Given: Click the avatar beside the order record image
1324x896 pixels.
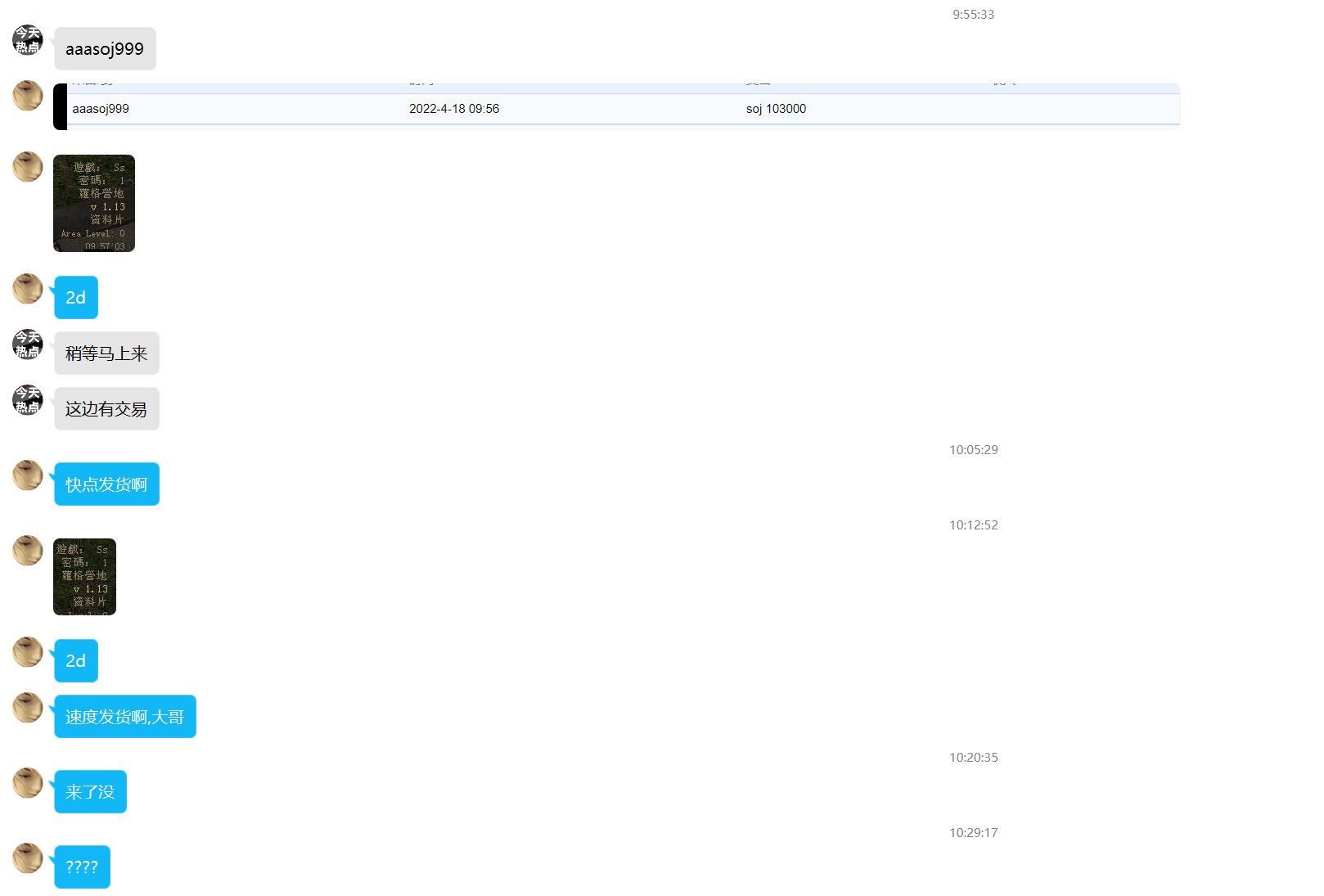Looking at the screenshot, I should (x=28, y=96).
